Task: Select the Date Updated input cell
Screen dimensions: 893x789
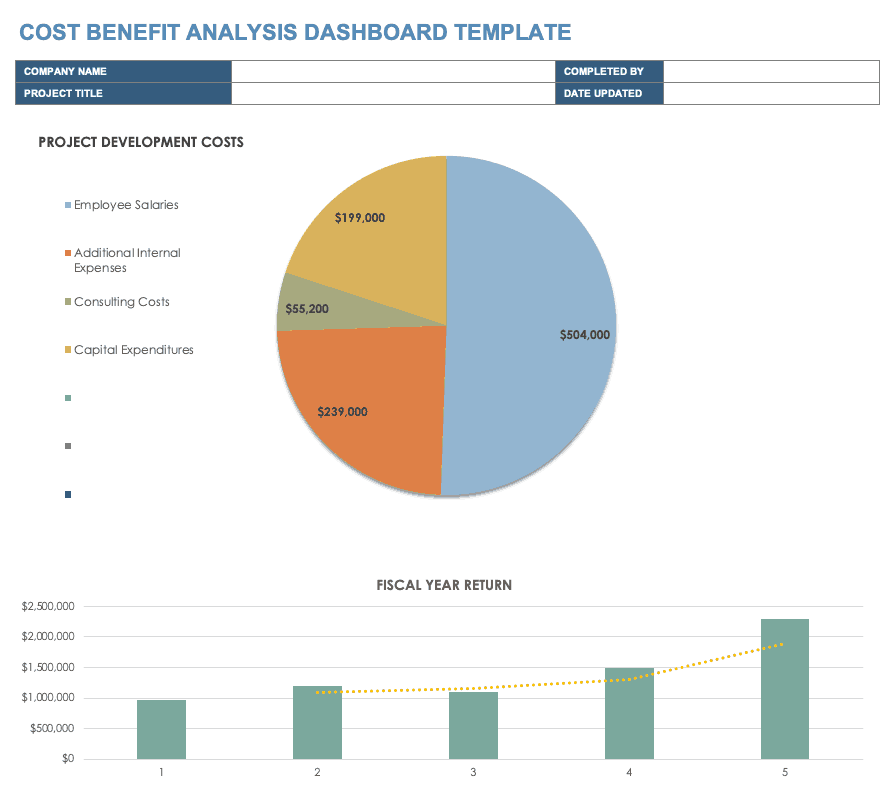Action: [x=771, y=94]
